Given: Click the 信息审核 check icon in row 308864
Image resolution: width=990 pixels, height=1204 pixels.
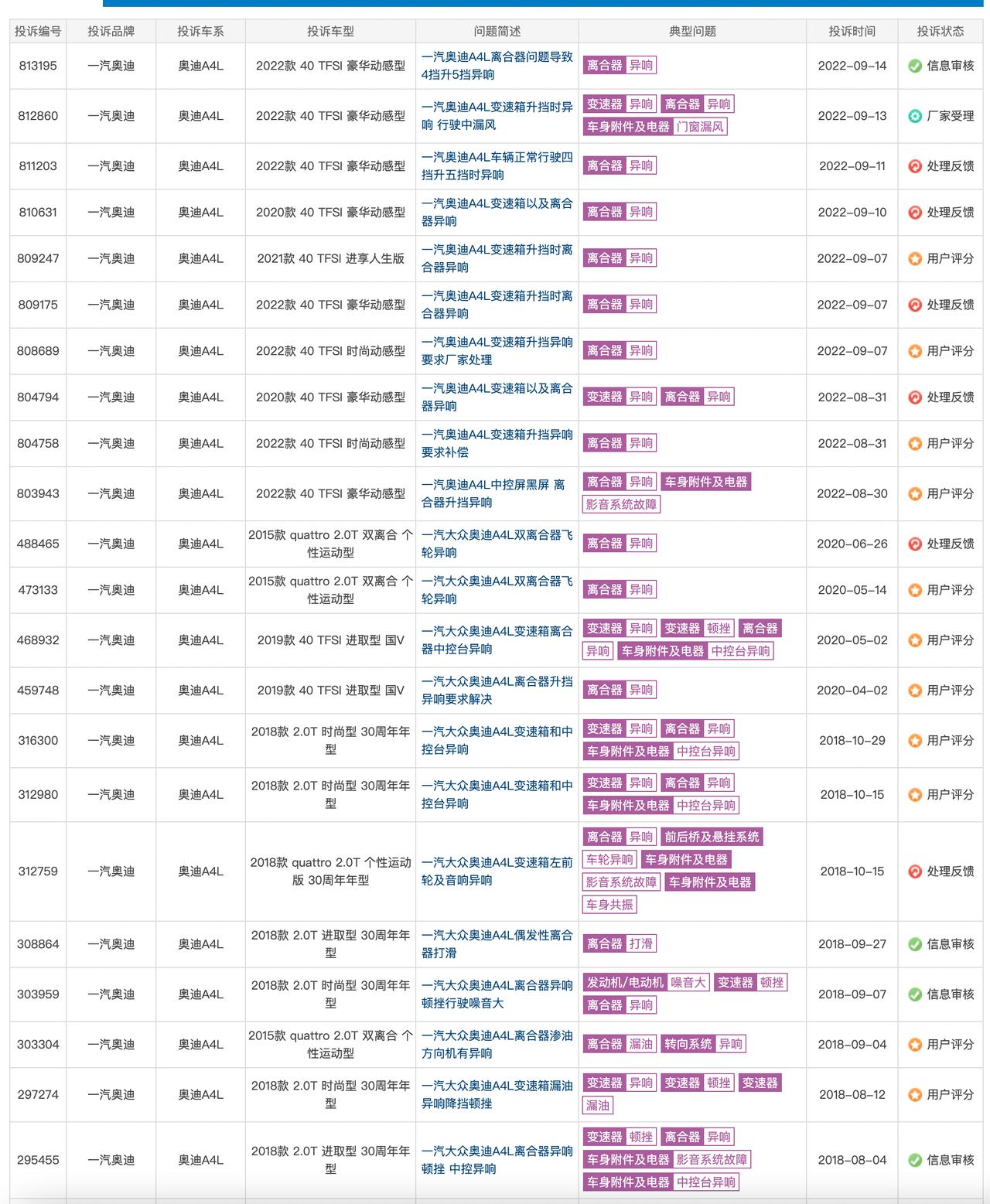Looking at the screenshot, I should [915, 944].
